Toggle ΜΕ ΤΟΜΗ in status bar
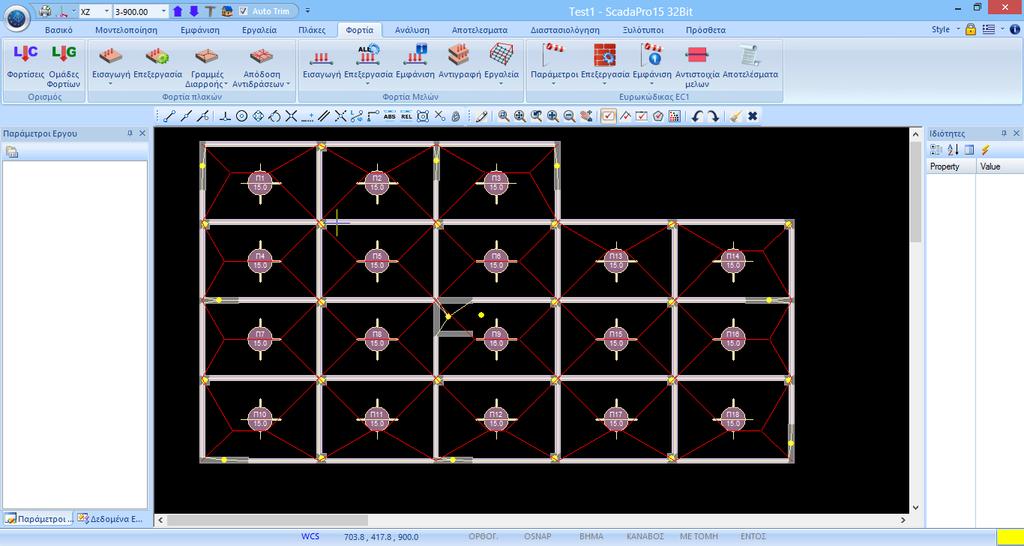1024x546 pixels. [x=698, y=536]
